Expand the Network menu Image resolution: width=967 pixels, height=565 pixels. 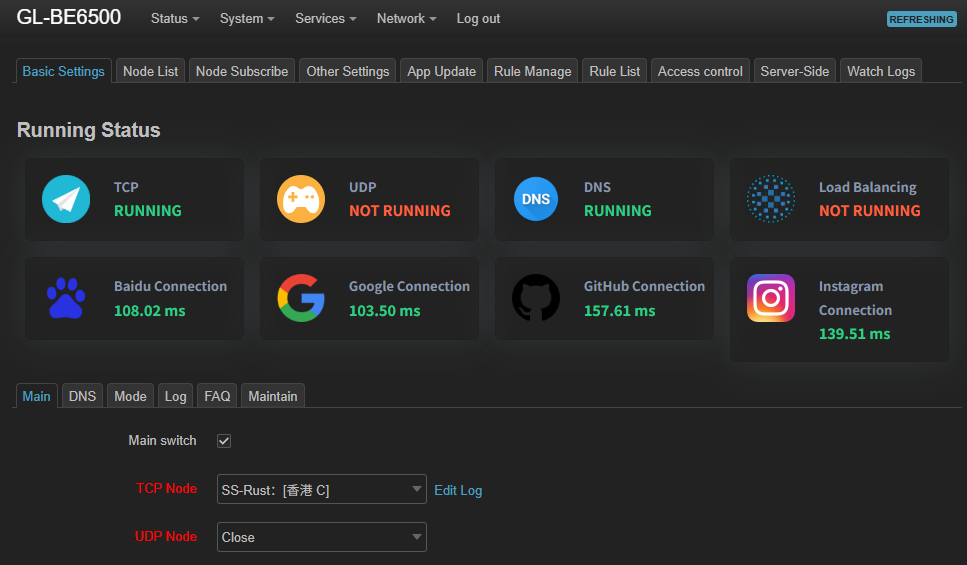click(406, 19)
